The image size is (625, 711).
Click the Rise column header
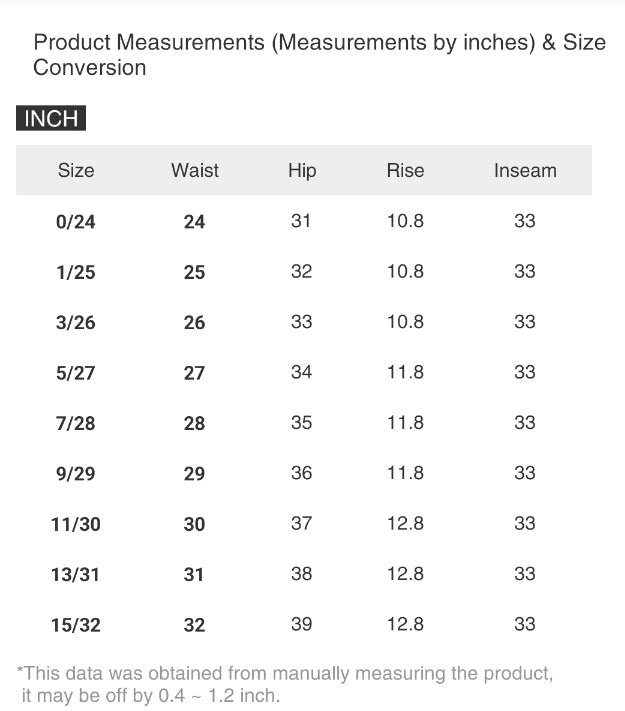pos(405,170)
